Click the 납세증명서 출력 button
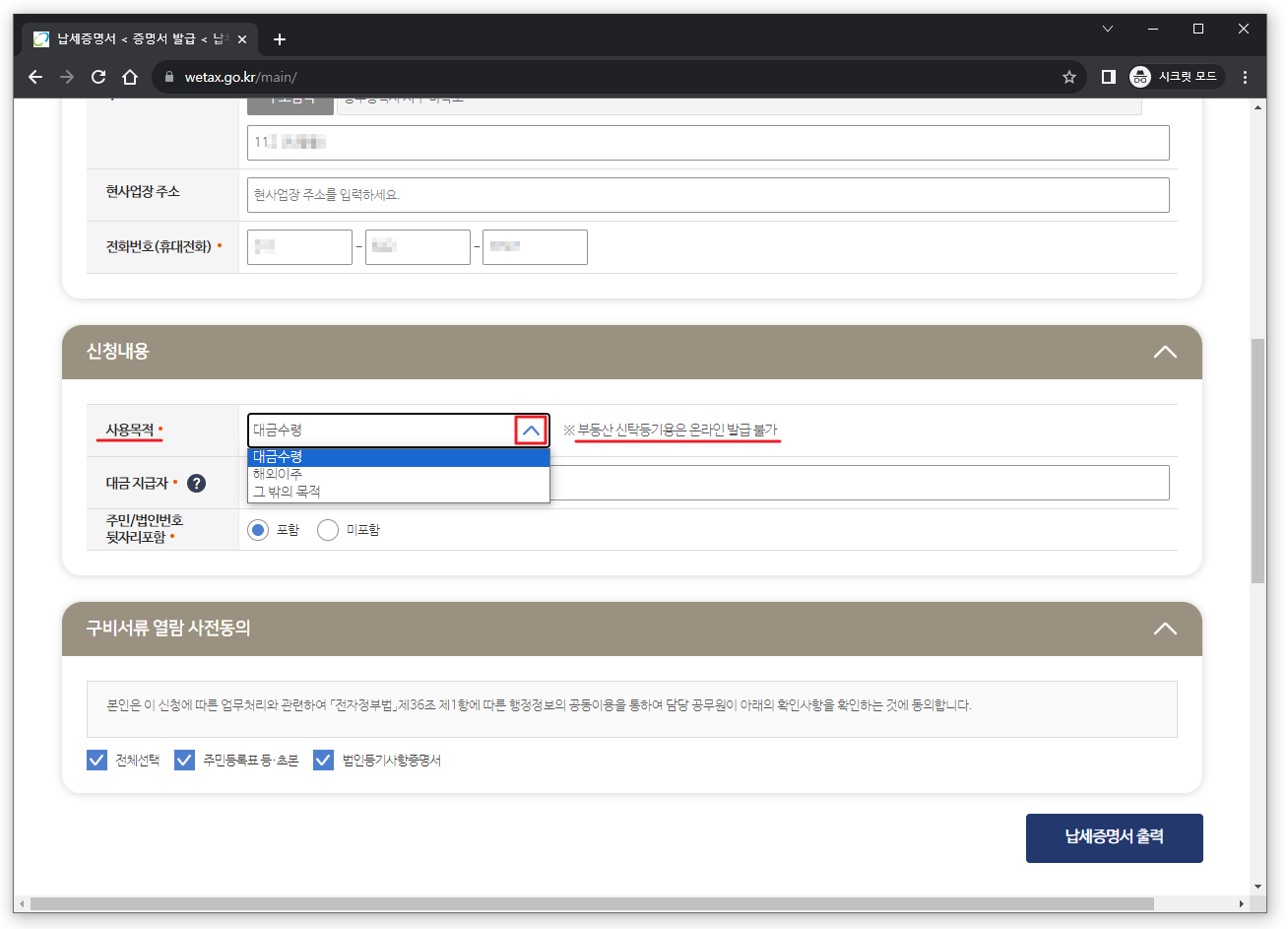Image resolution: width=1288 pixels, height=929 pixels. pos(1114,838)
